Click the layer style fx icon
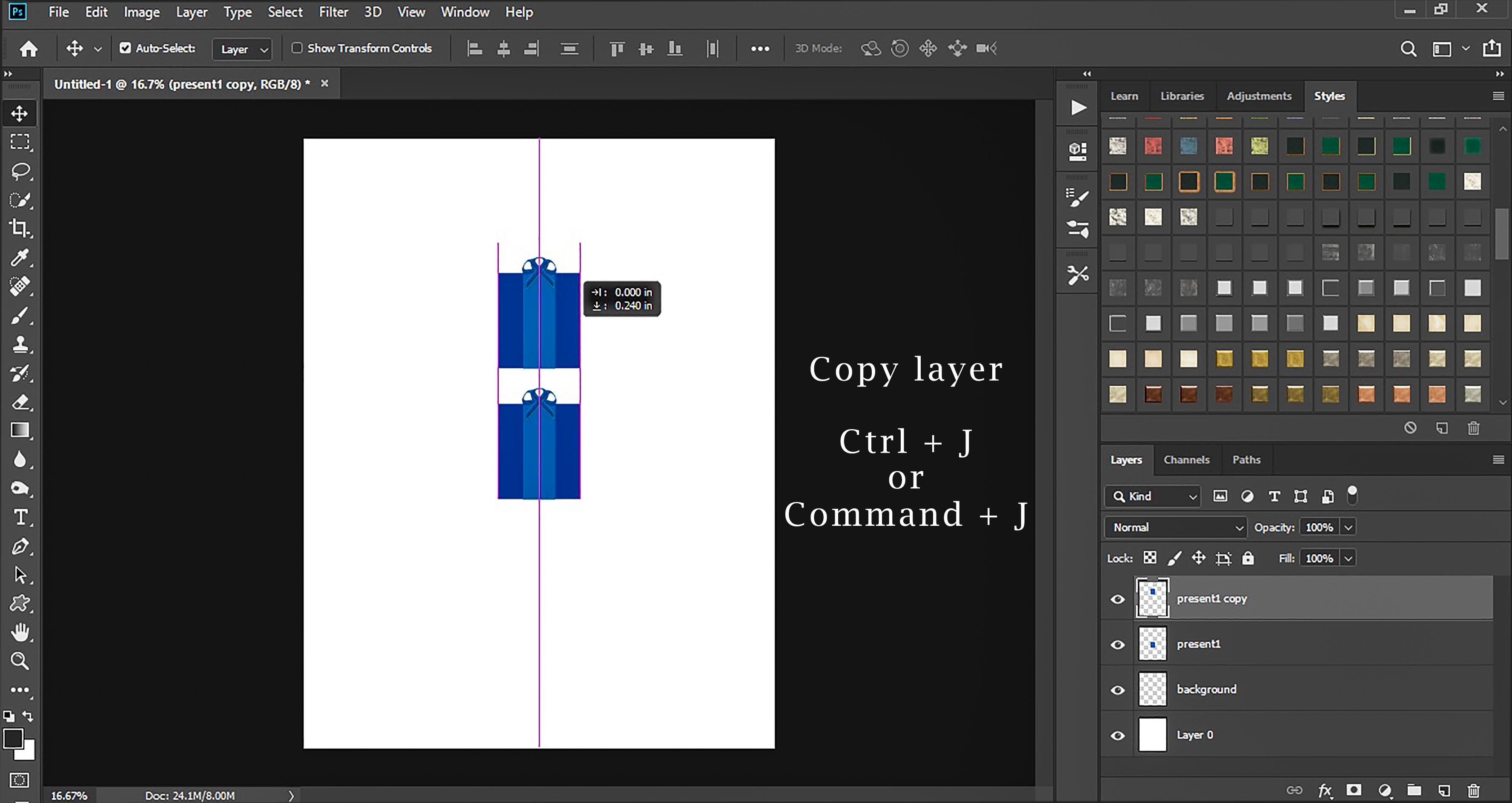 tap(1324, 790)
